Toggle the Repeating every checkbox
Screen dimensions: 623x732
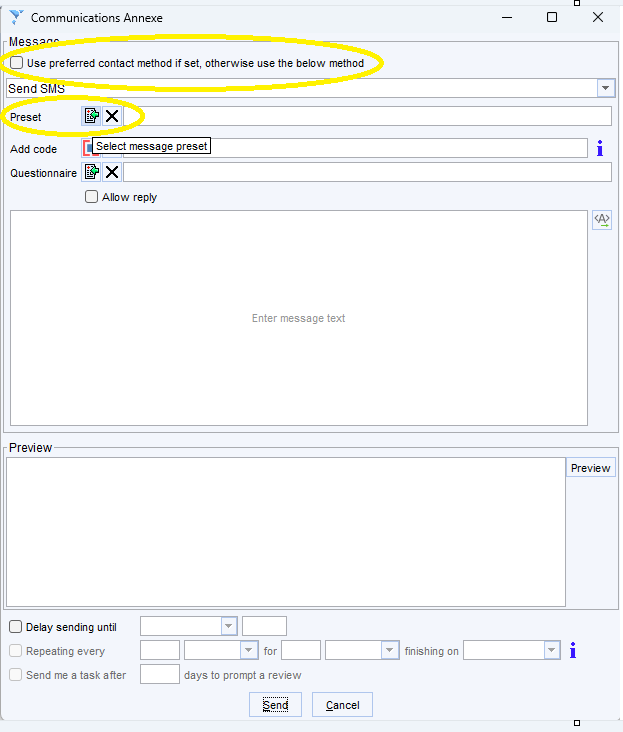point(15,650)
